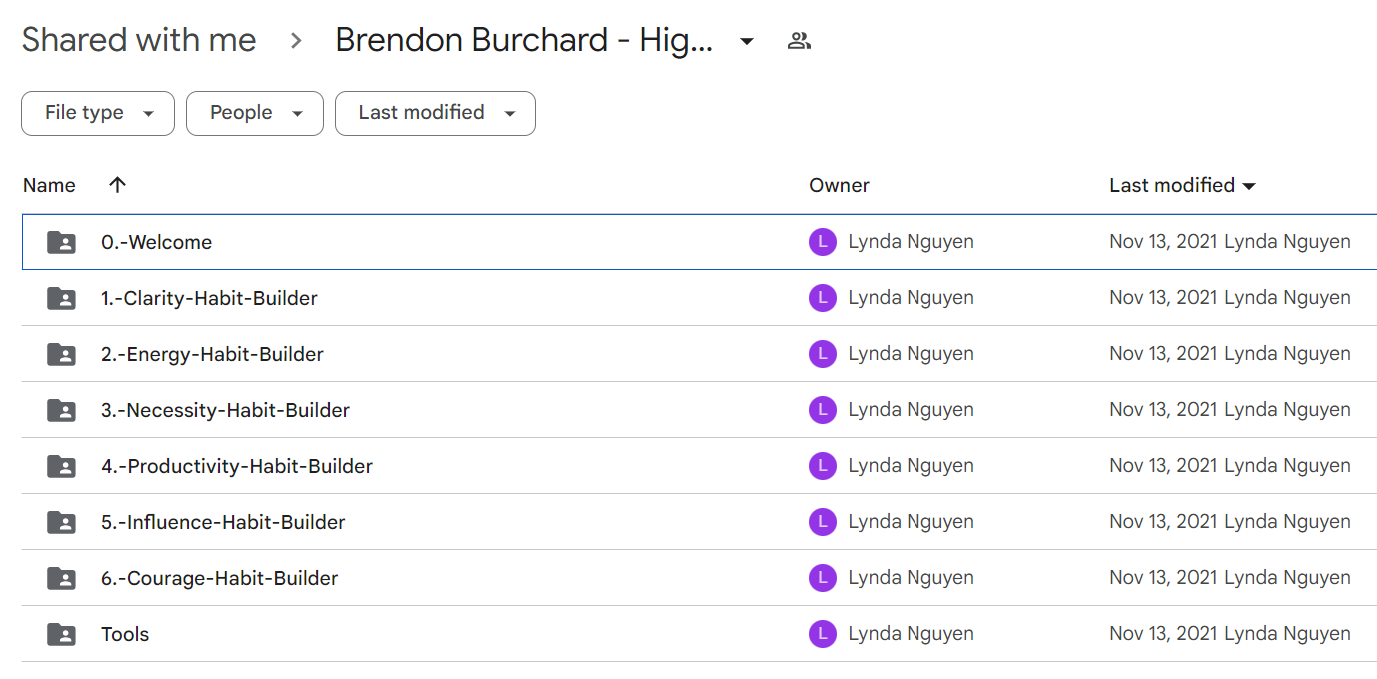Reverse sort direction with the Name arrow
Image resolution: width=1377 pixels, height=679 pixels.
coord(118,185)
